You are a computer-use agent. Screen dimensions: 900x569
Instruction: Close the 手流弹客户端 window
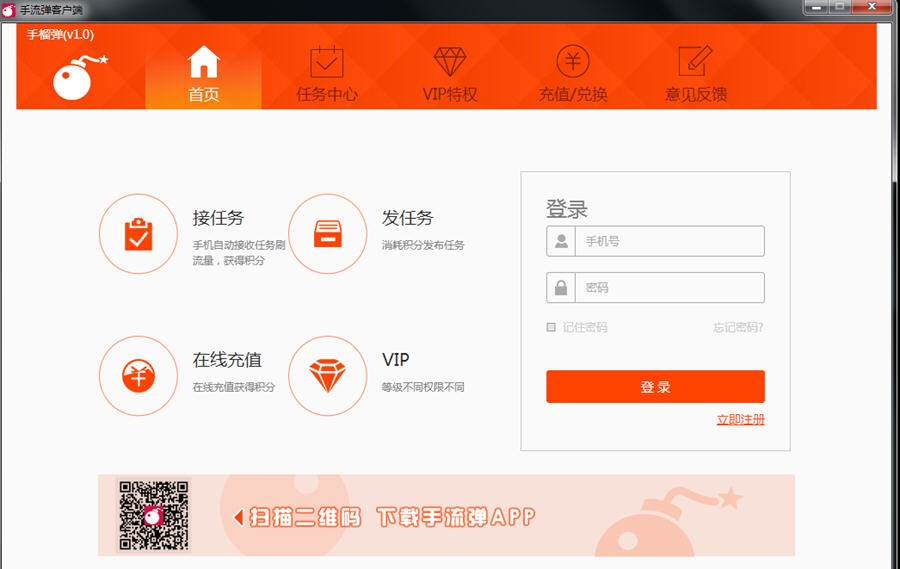coord(871,7)
